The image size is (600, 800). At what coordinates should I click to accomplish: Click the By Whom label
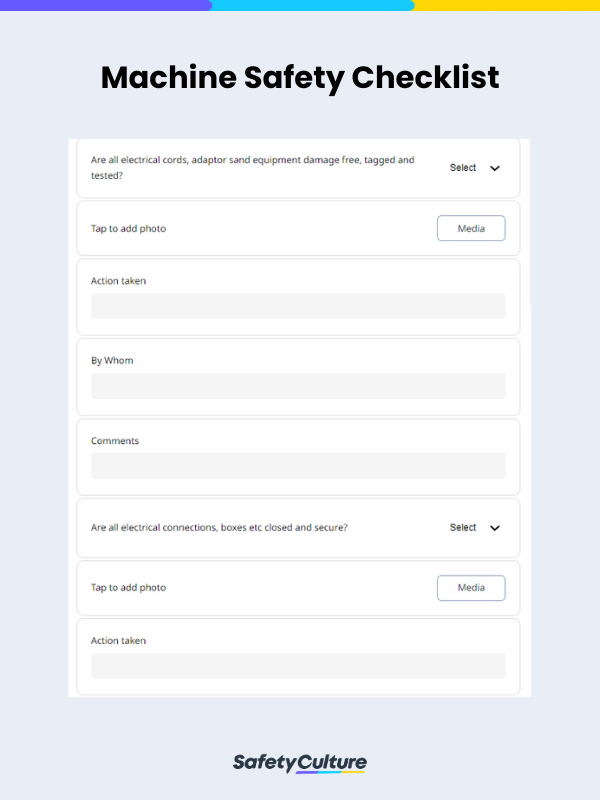[110, 360]
